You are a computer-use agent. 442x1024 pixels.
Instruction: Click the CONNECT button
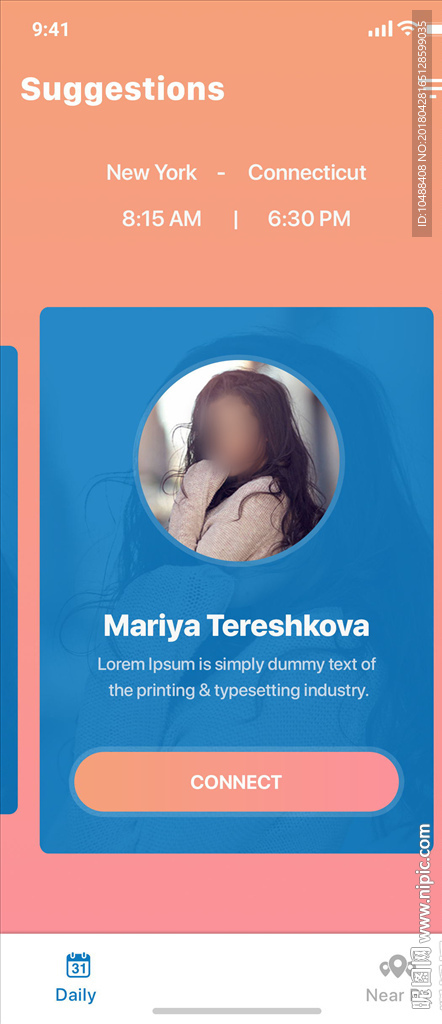click(236, 782)
